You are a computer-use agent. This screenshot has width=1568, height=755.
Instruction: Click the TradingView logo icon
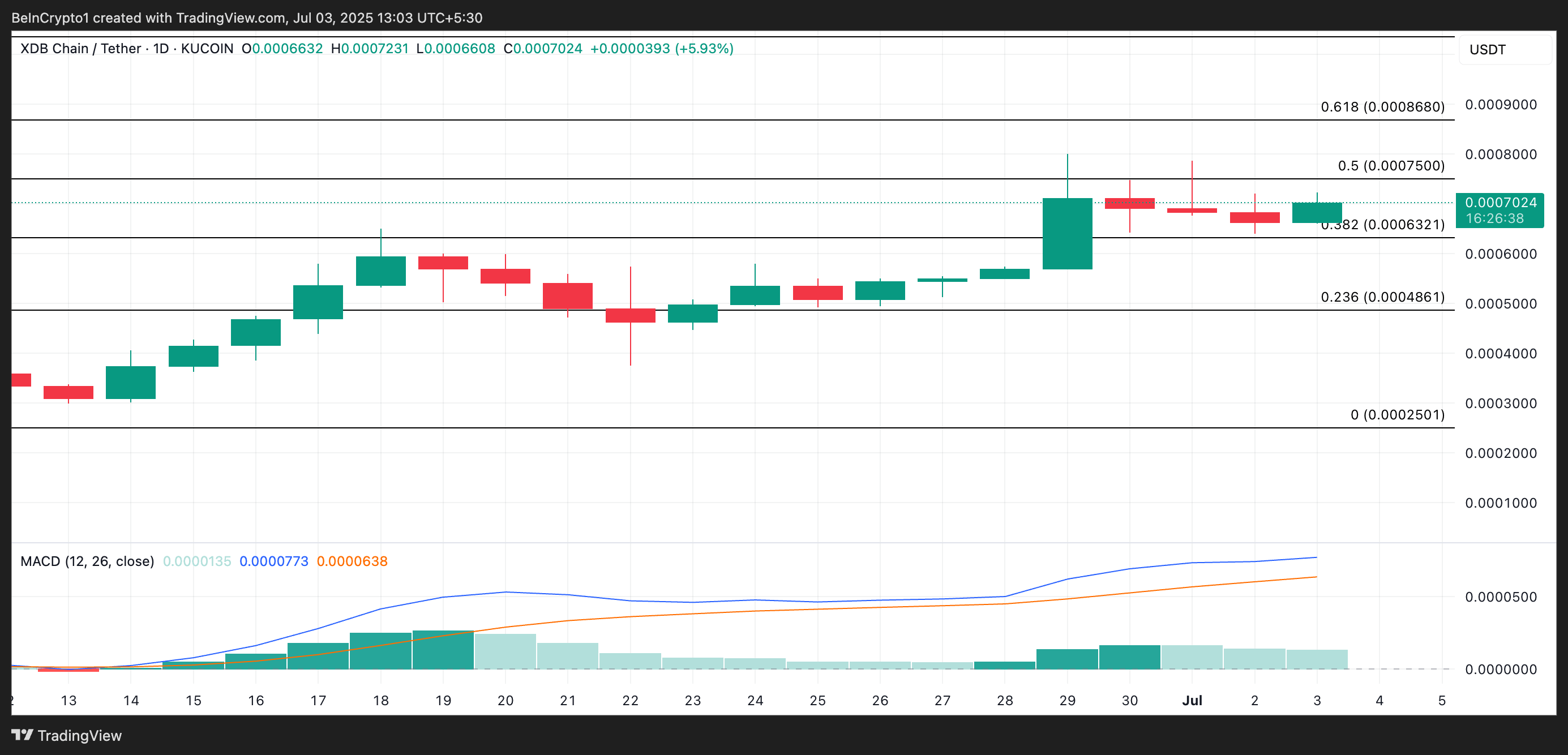(x=22, y=735)
